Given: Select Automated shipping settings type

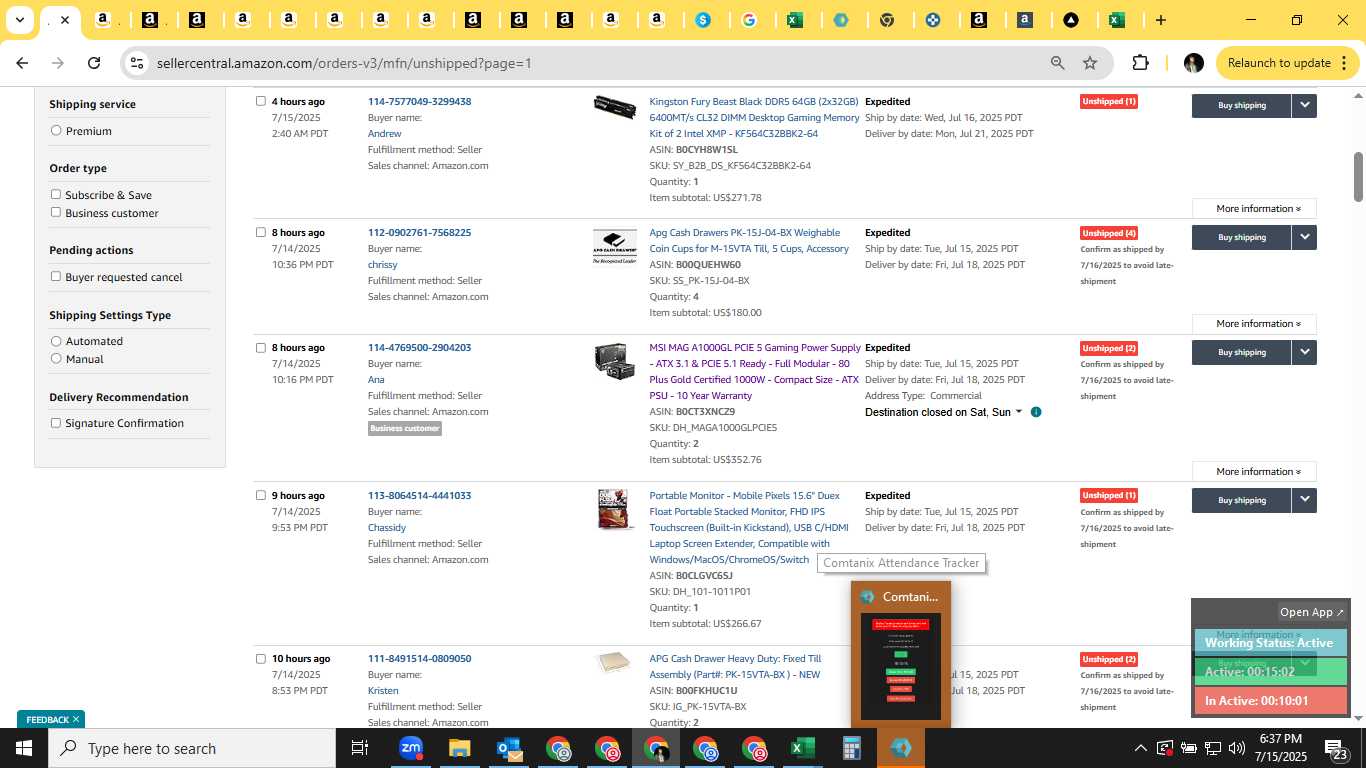Looking at the screenshot, I should click(x=56, y=341).
